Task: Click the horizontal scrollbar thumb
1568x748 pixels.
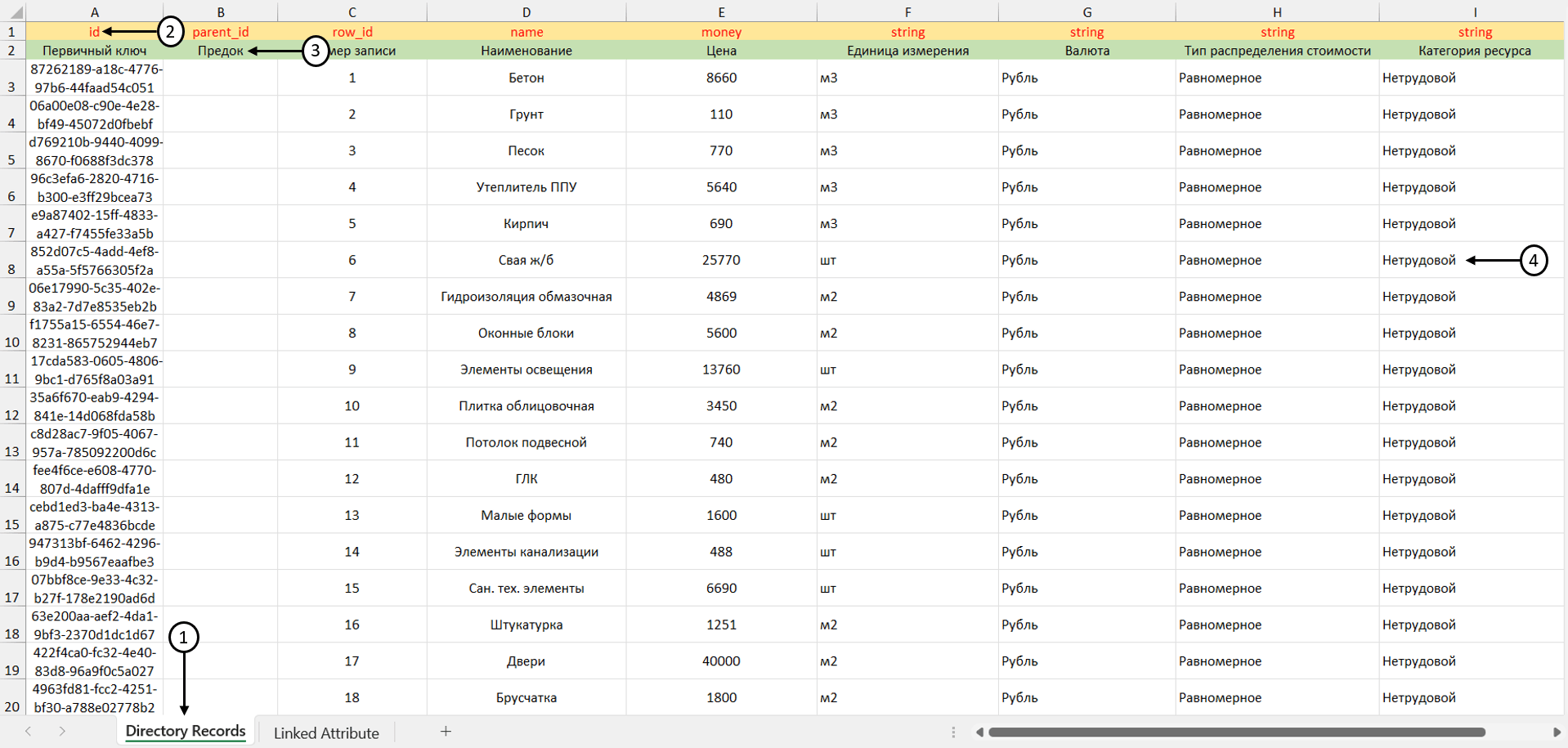Action: [x=1234, y=732]
